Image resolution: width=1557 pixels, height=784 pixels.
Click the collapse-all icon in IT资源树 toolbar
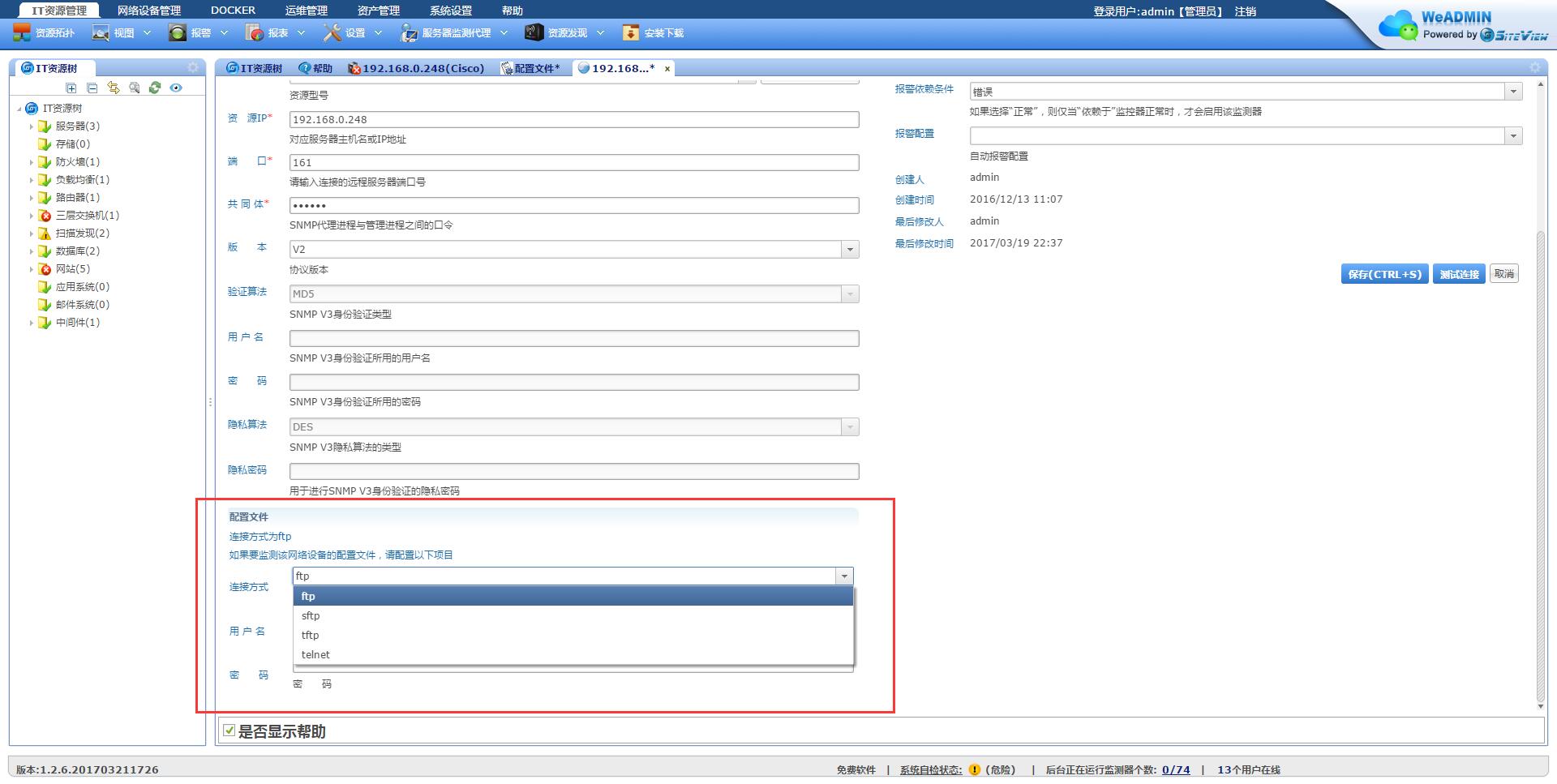click(x=92, y=88)
